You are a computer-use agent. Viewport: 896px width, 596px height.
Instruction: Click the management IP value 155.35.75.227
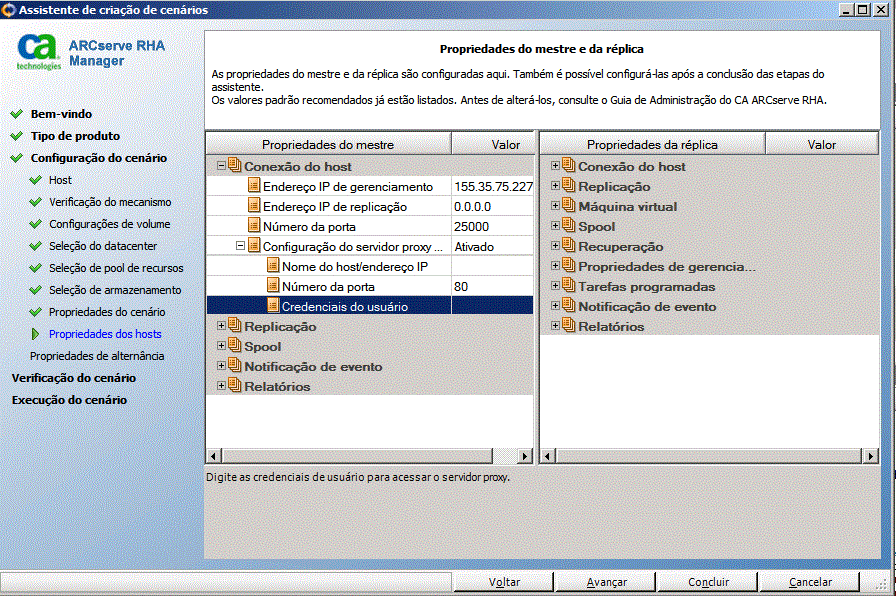493,186
